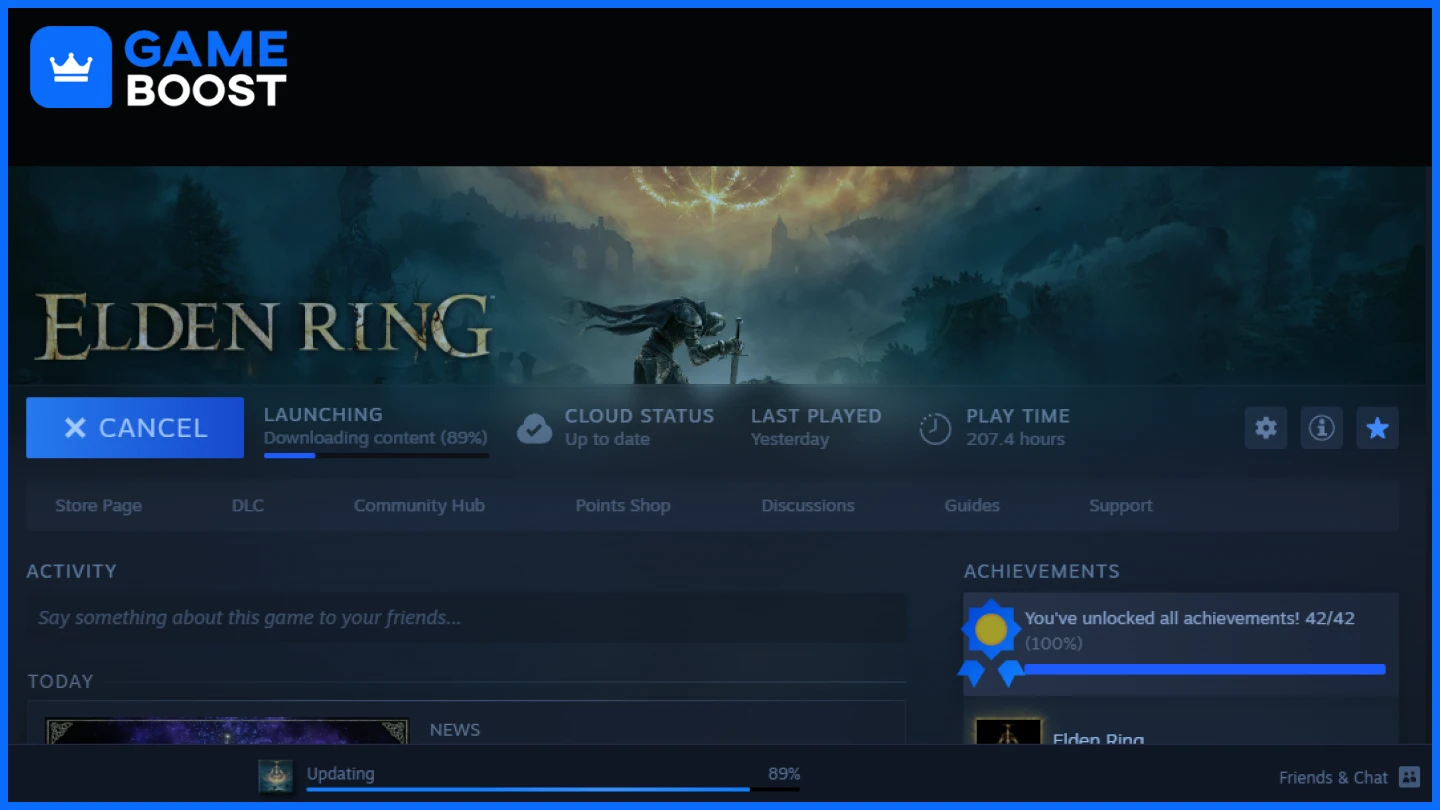1440x810 pixels.
Task: Click the '89%' text in the bottom bar
Action: point(784,774)
